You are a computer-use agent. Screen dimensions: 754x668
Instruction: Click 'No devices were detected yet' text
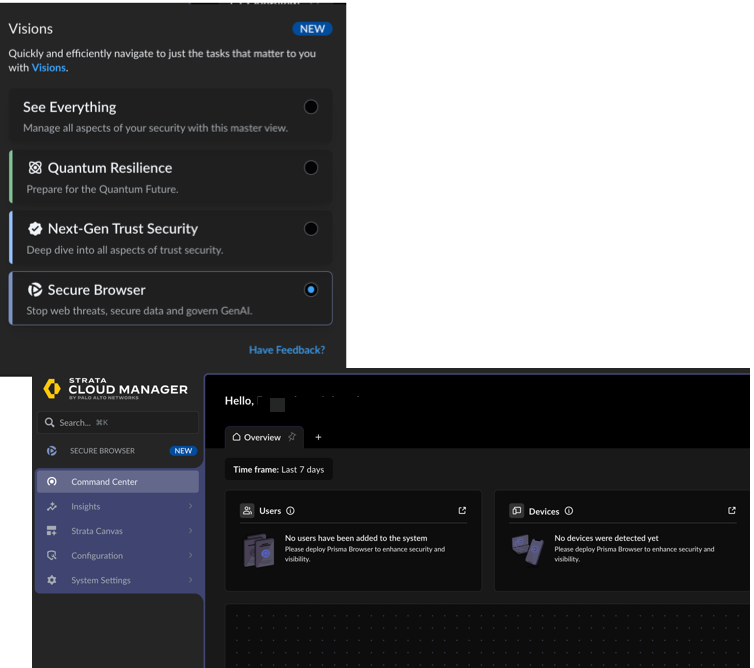click(x=606, y=538)
